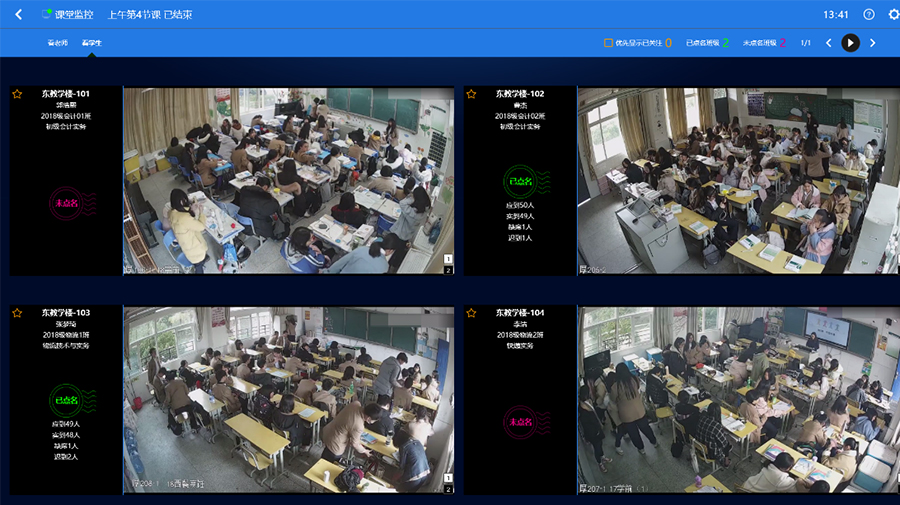Switch room 101 video to camera 2
The width and height of the screenshot is (900, 505).
point(449,269)
